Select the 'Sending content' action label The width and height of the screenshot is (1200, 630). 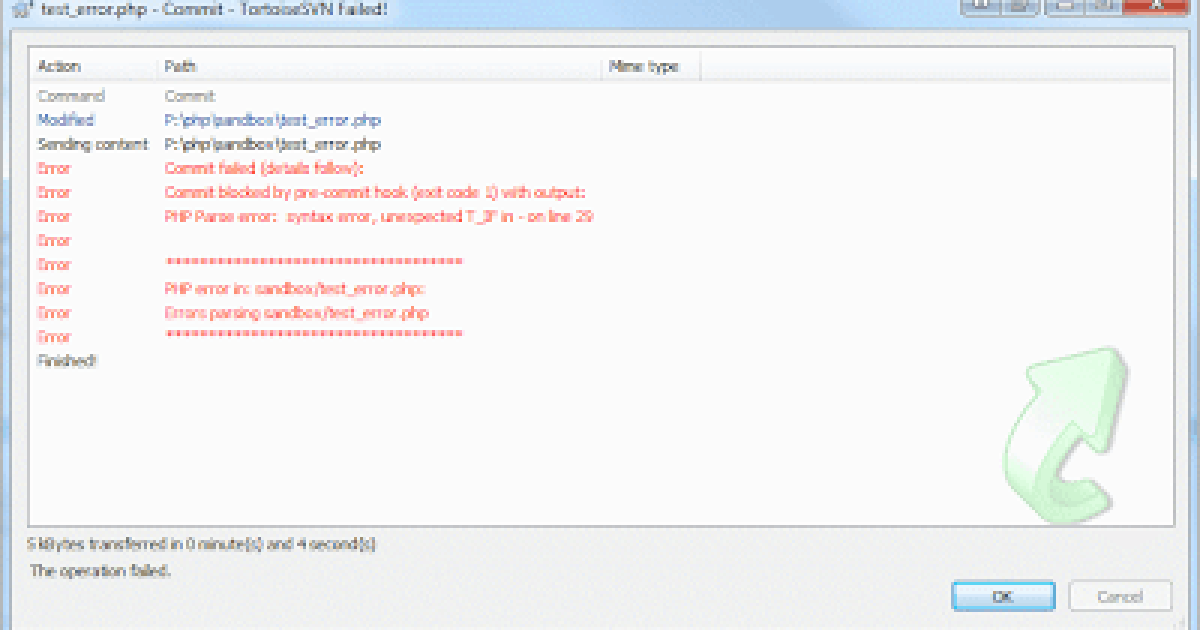92,145
